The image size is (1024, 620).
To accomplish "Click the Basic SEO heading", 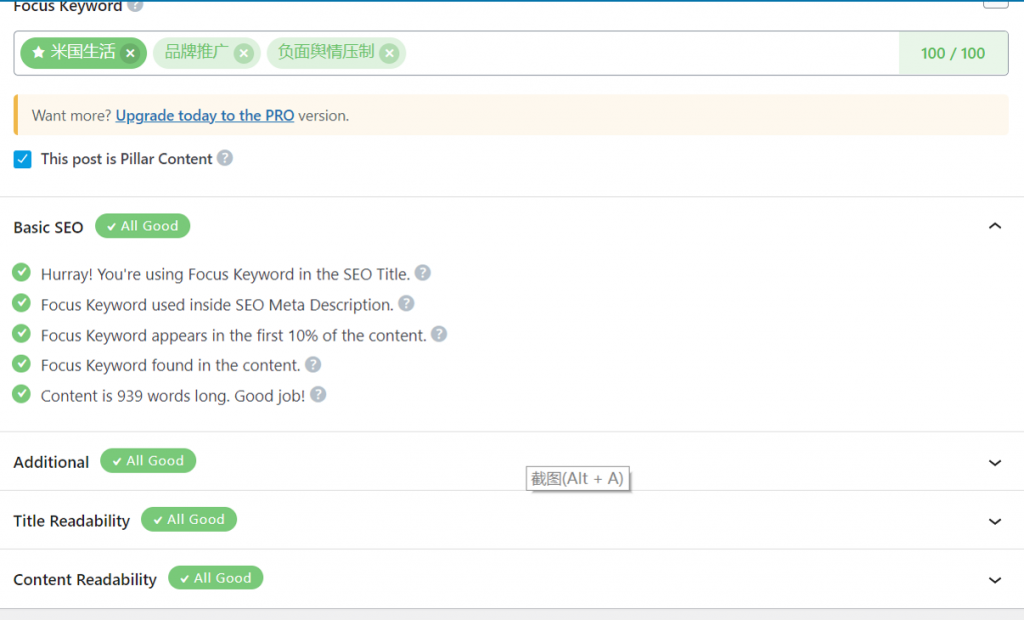I will 48,227.
